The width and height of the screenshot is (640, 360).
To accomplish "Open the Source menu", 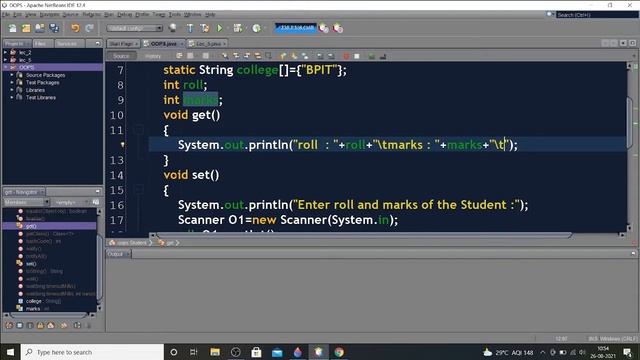I will [70, 15].
